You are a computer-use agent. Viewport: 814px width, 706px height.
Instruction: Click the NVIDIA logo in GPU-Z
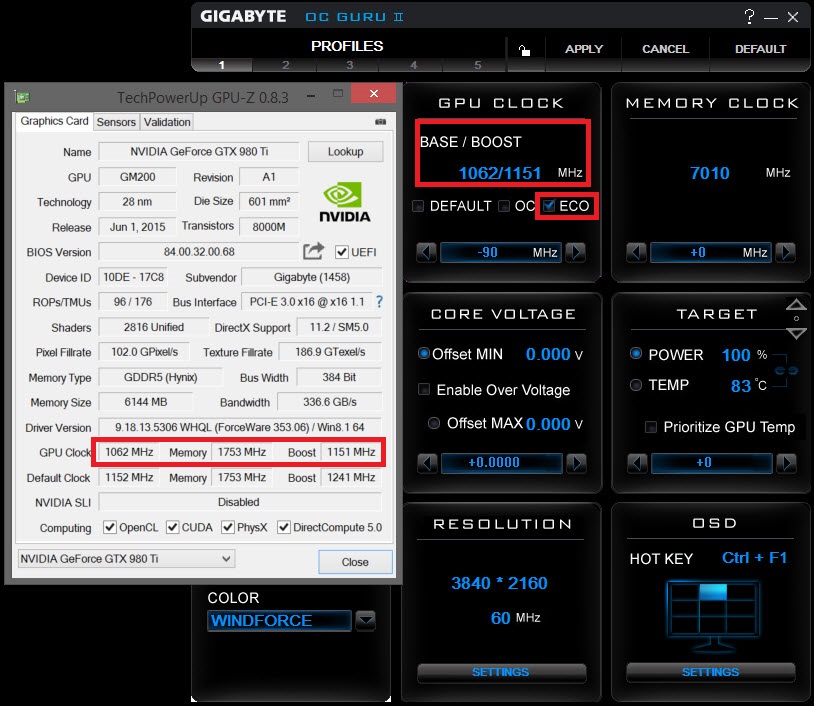(344, 202)
